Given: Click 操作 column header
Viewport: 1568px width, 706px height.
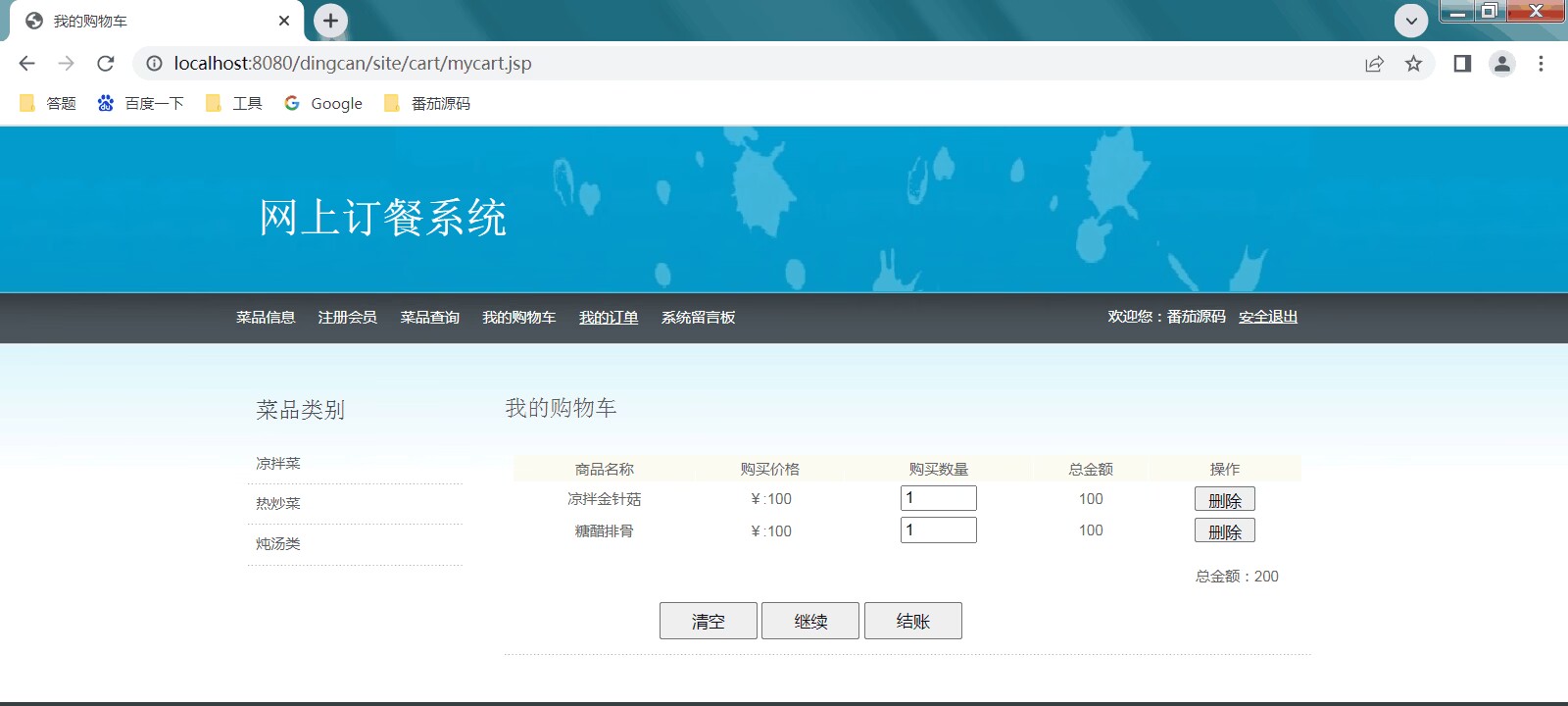Looking at the screenshot, I should (x=1225, y=470).
